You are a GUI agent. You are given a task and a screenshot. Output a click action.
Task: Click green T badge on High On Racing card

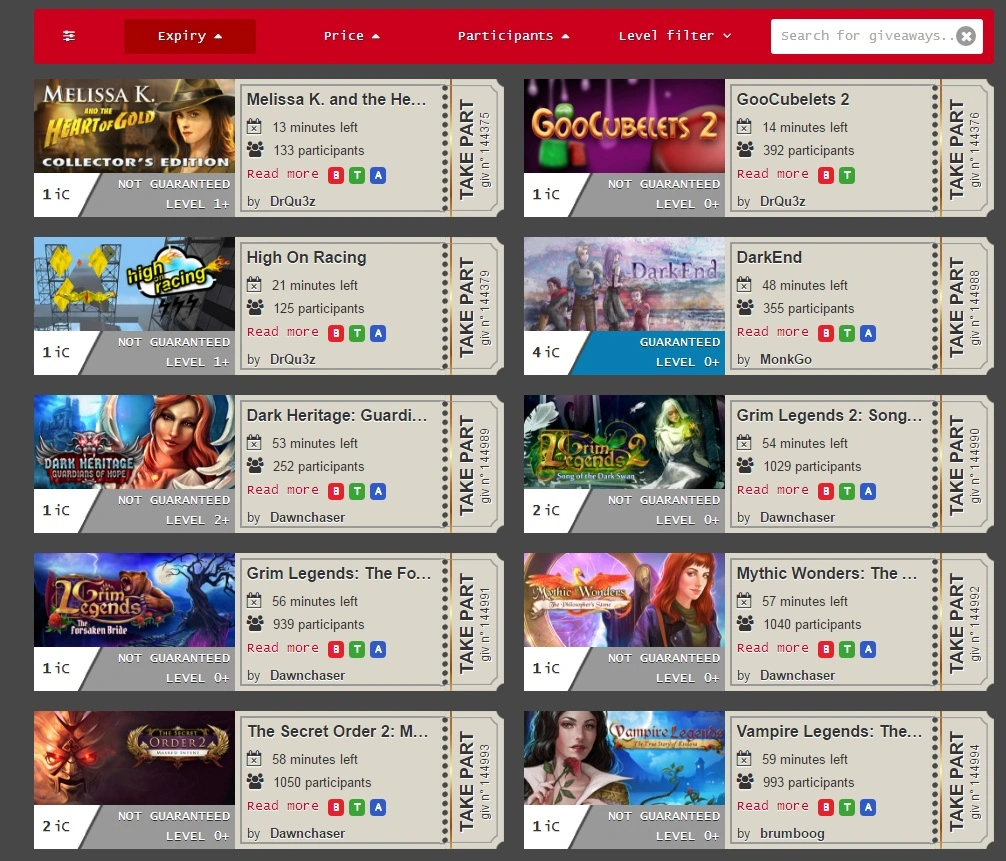357,333
